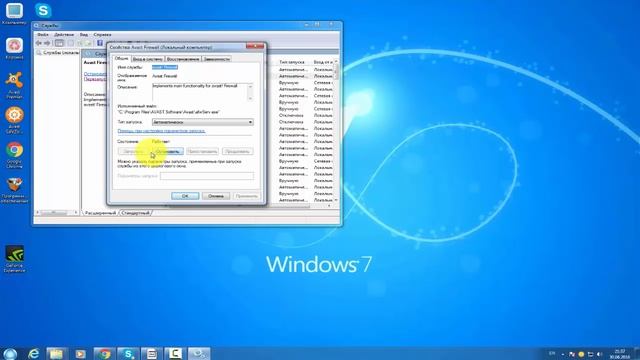
Task: Click the Остановить button in dialog
Action: (x=167, y=151)
